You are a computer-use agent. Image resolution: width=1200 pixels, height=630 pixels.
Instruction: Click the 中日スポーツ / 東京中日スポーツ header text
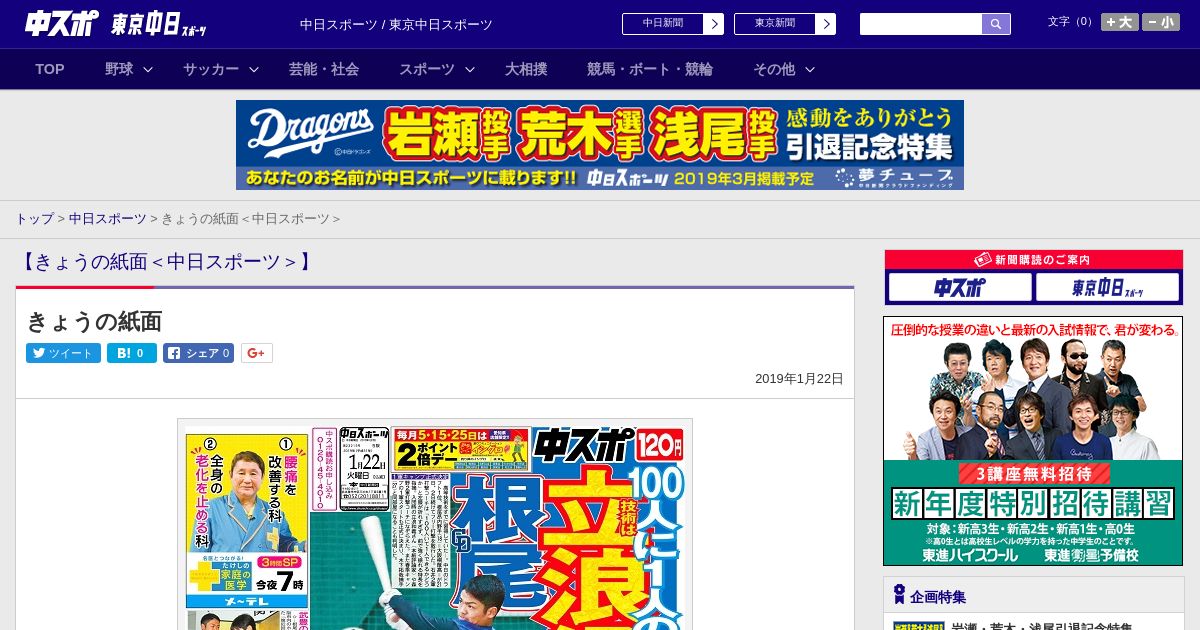point(396,25)
